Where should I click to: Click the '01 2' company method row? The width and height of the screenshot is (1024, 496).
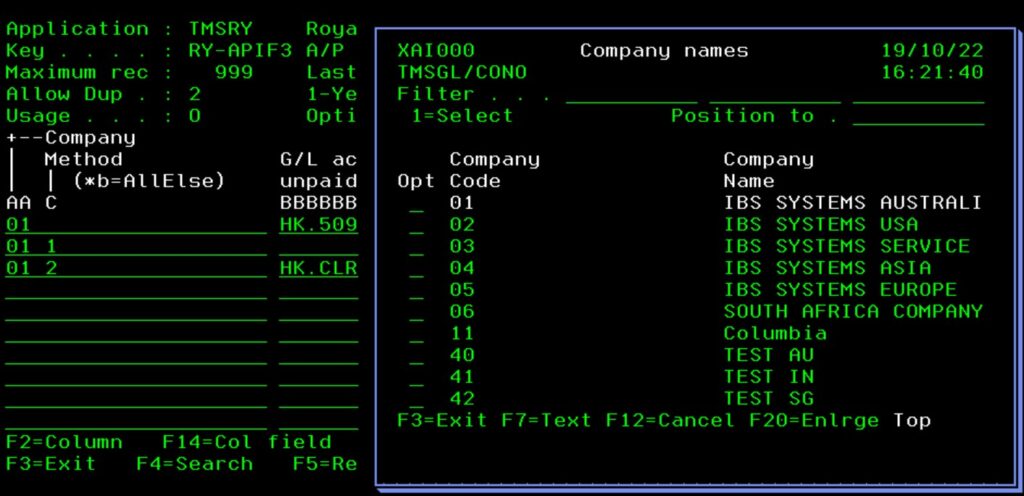[135, 268]
